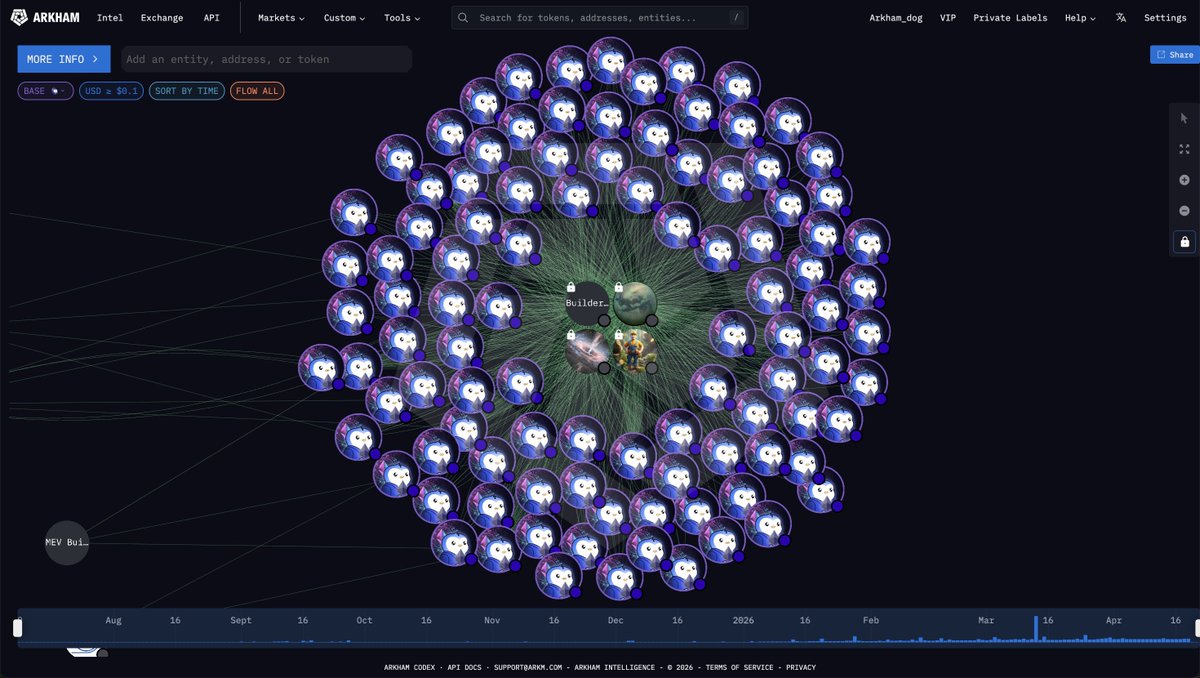Click the Builder node in graph center

(x=586, y=303)
